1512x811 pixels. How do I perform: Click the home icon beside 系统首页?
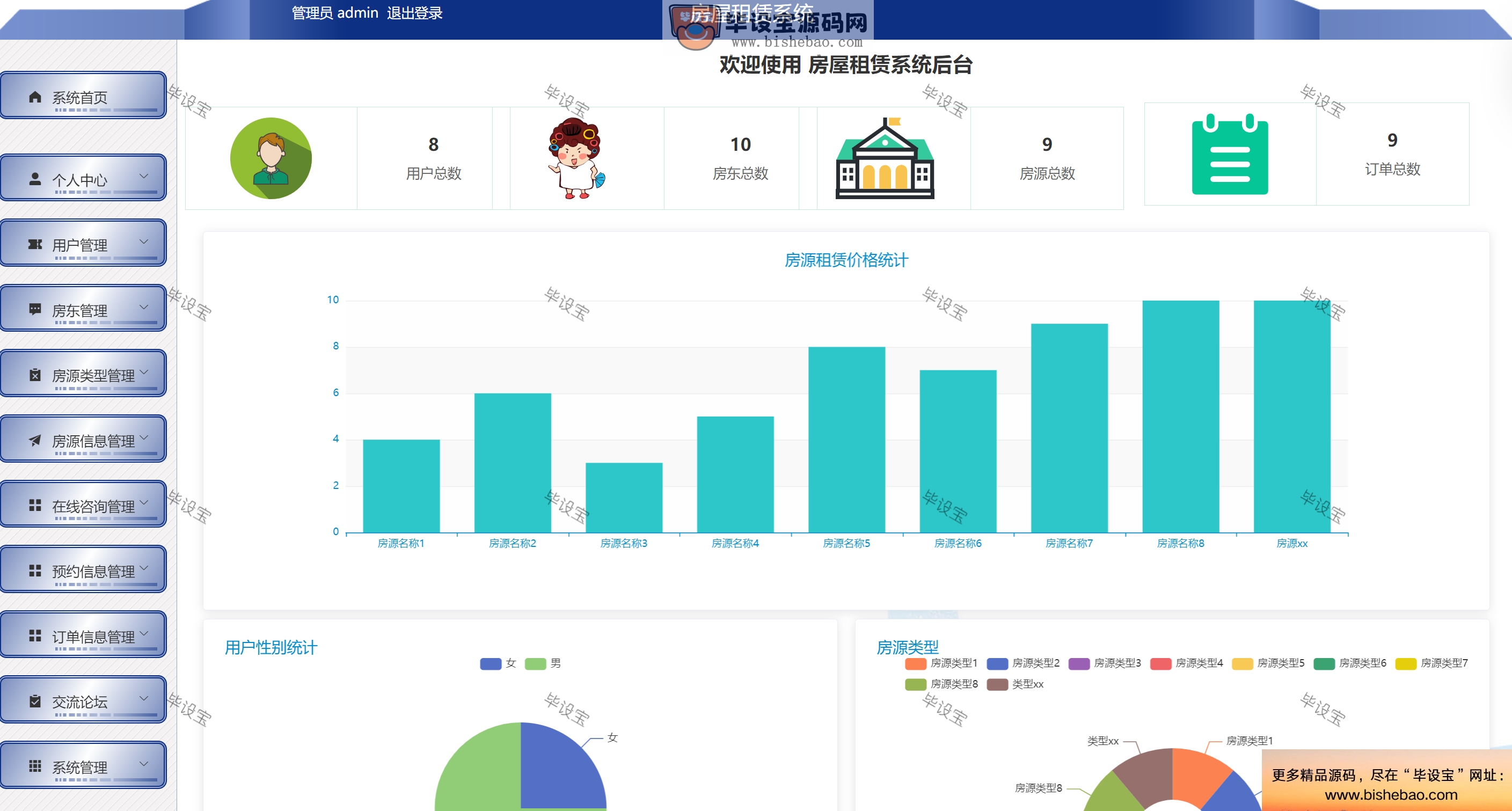(x=35, y=97)
